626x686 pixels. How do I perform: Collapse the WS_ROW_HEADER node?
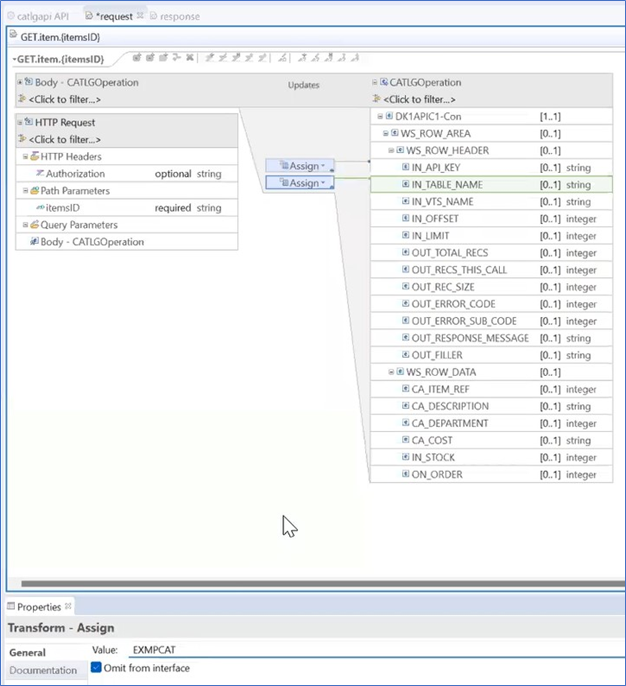[391, 150]
